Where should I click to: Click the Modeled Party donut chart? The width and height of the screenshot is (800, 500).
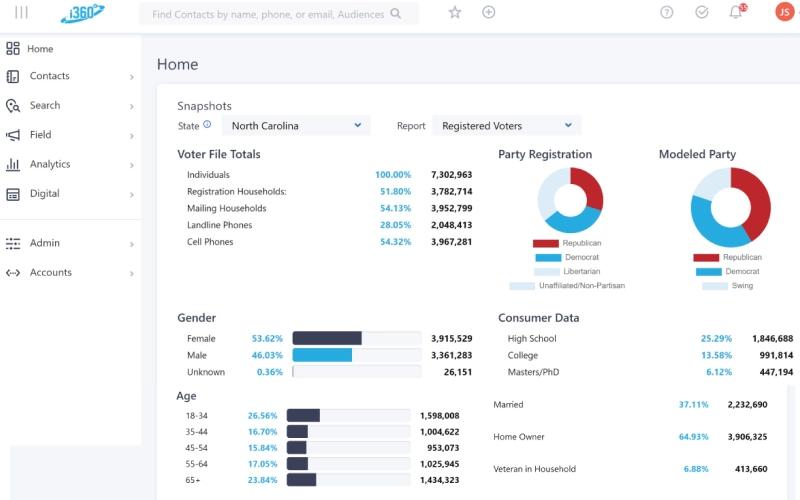(x=731, y=207)
